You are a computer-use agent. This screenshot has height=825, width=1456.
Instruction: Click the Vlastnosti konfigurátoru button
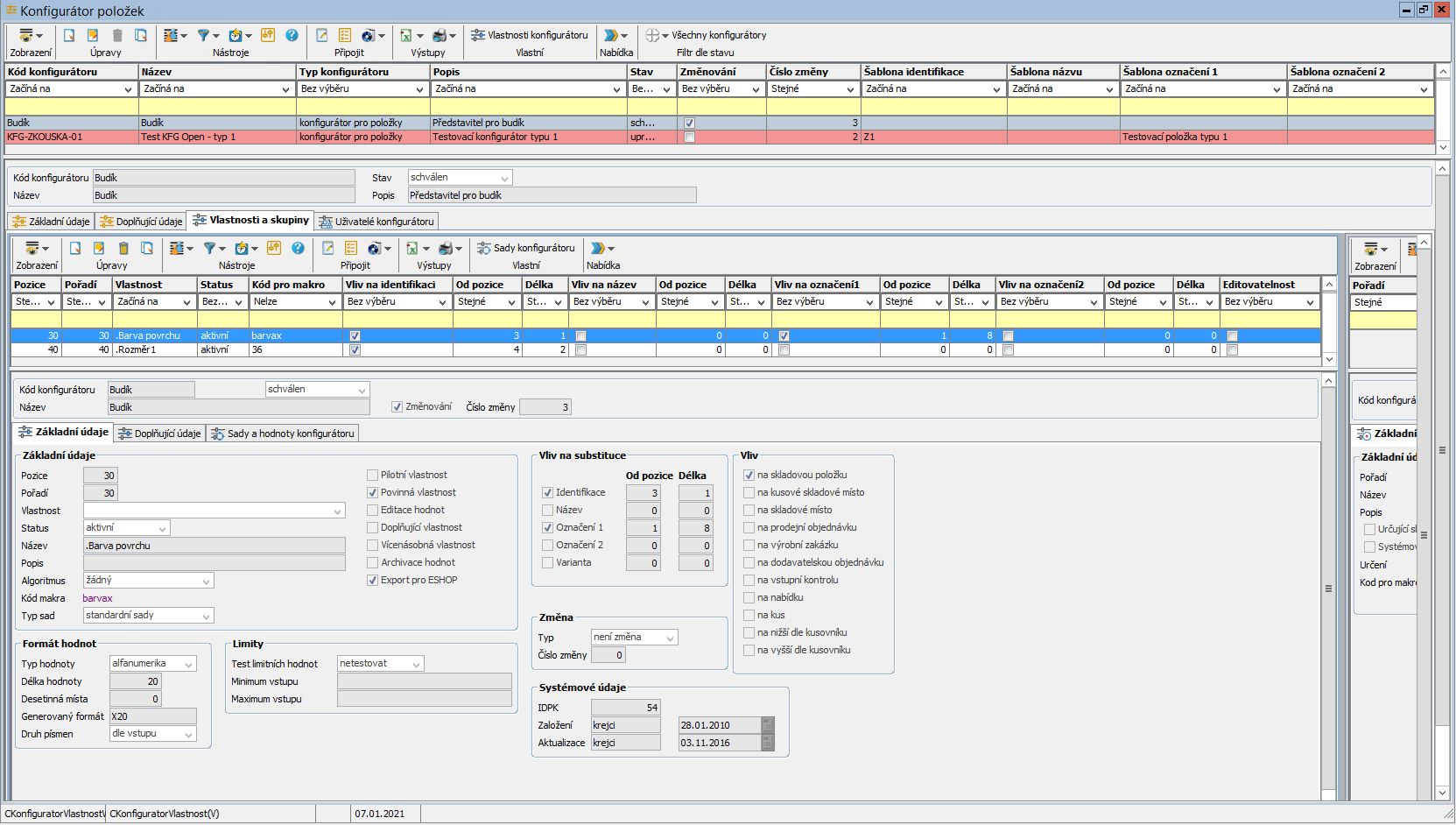[529, 35]
